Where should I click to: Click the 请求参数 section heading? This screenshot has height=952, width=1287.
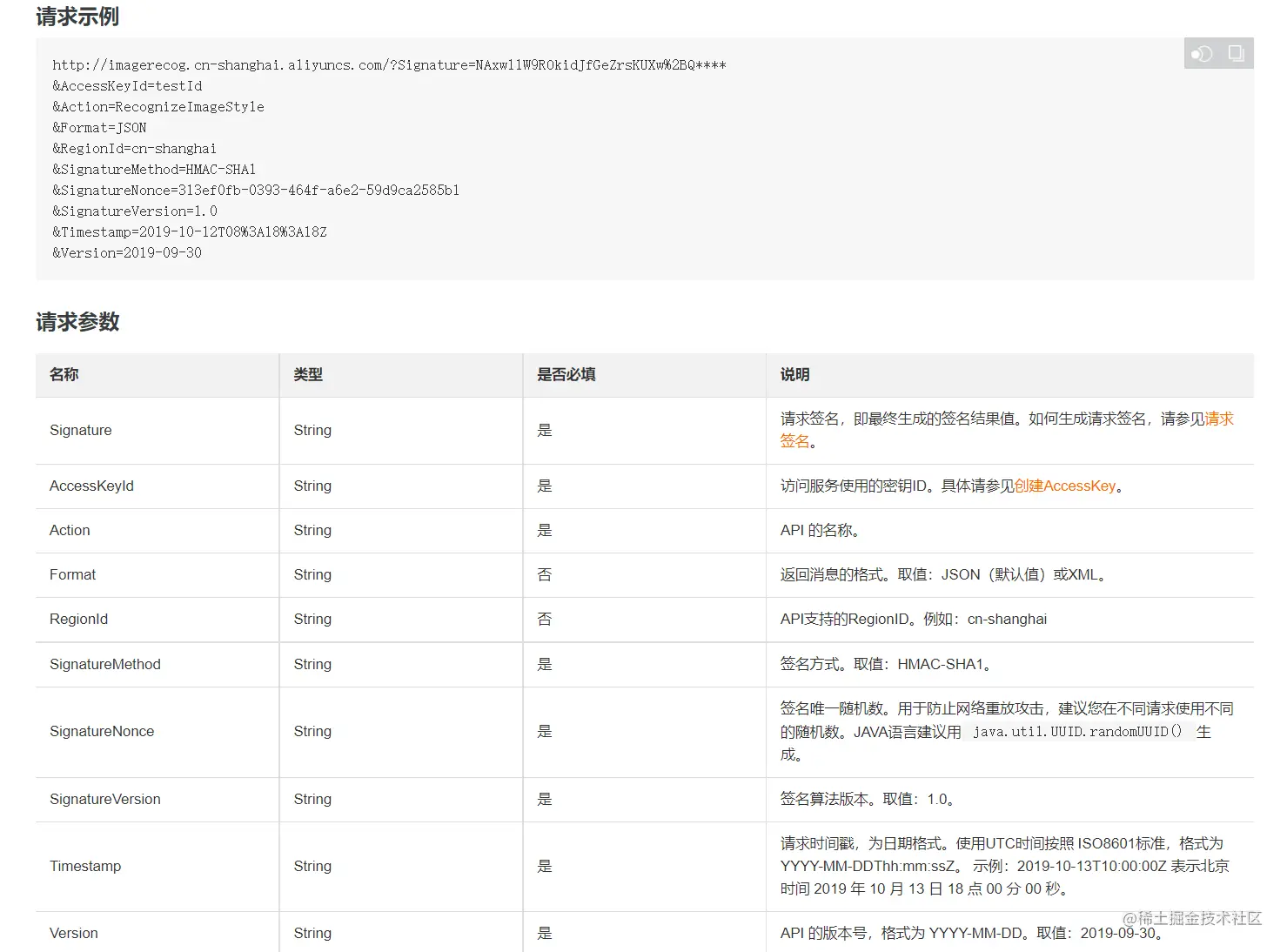tap(77, 322)
